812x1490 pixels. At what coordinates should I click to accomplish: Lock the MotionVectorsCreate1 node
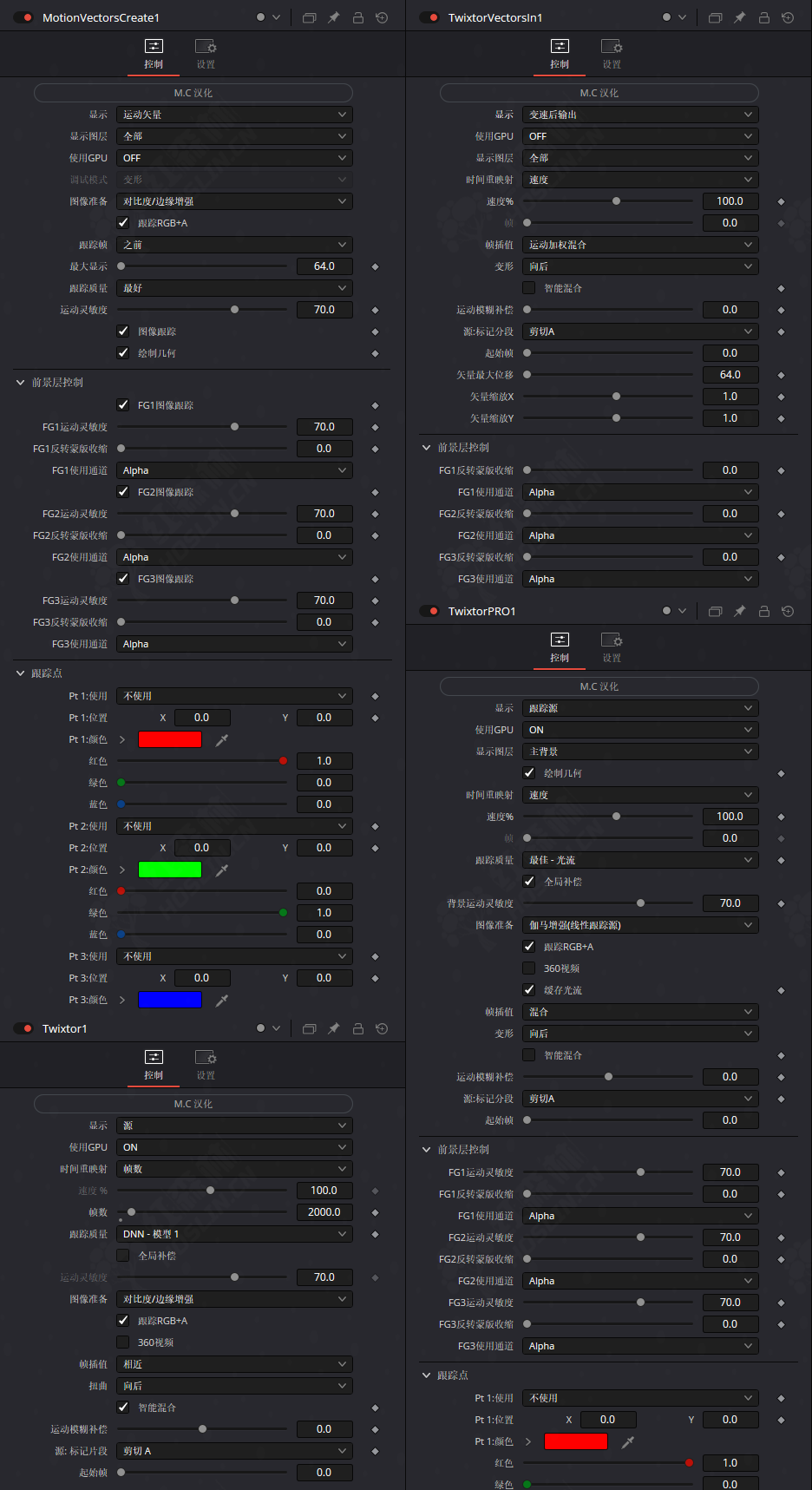(x=357, y=17)
